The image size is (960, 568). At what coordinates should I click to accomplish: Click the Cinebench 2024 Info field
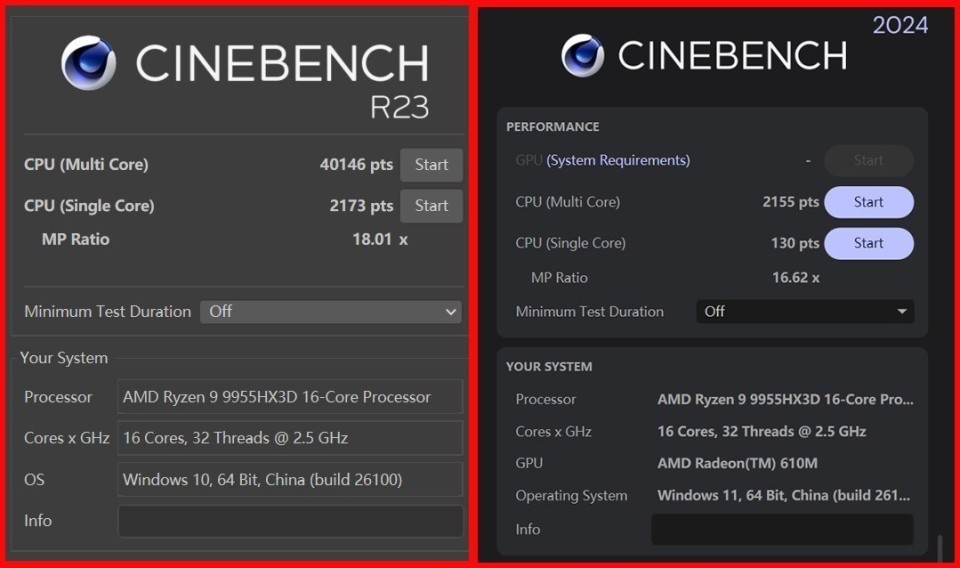781,529
